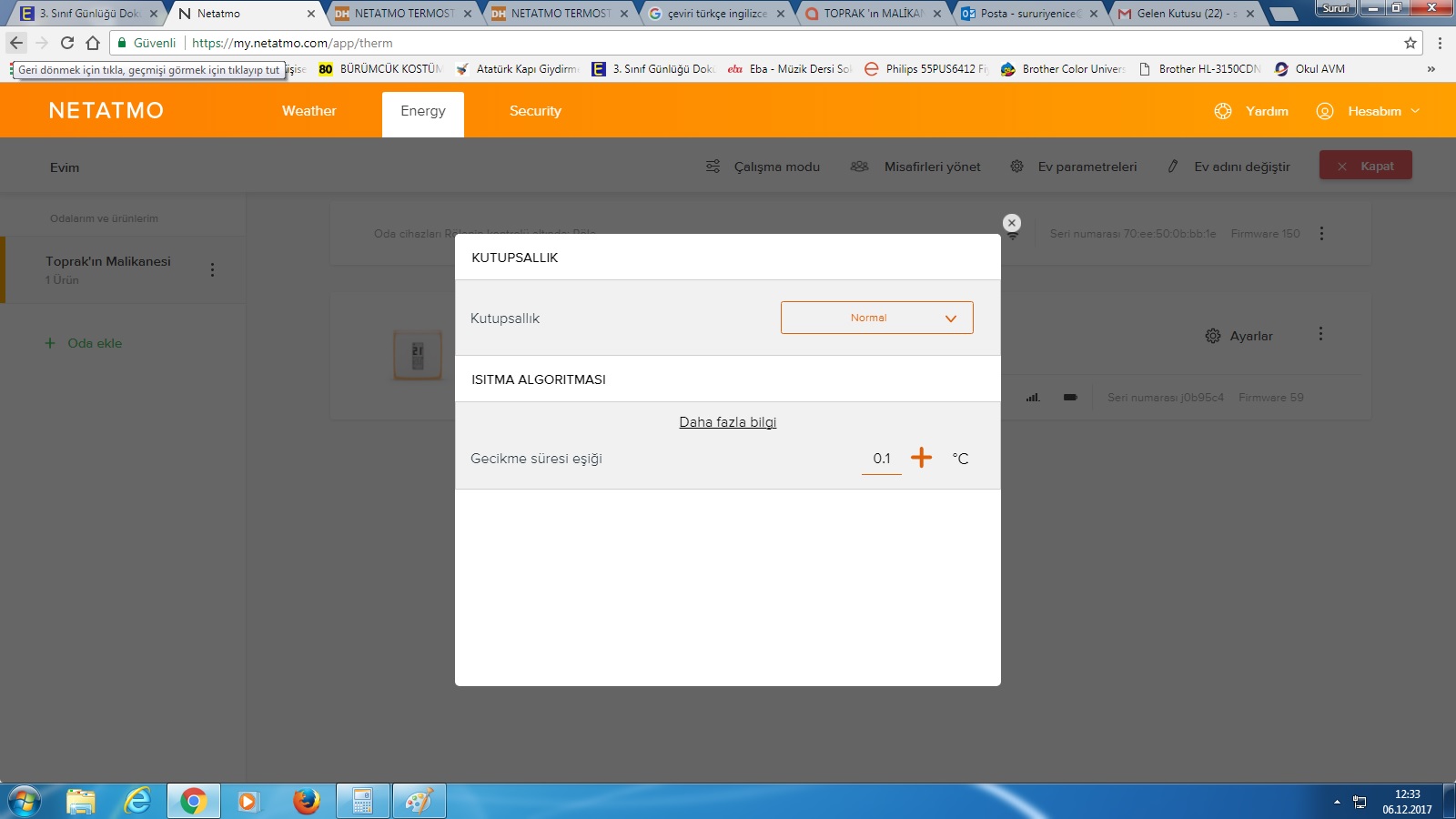Click the 0.1 threshold value field
This screenshot has height=819, width=1456.
[881, 459]
